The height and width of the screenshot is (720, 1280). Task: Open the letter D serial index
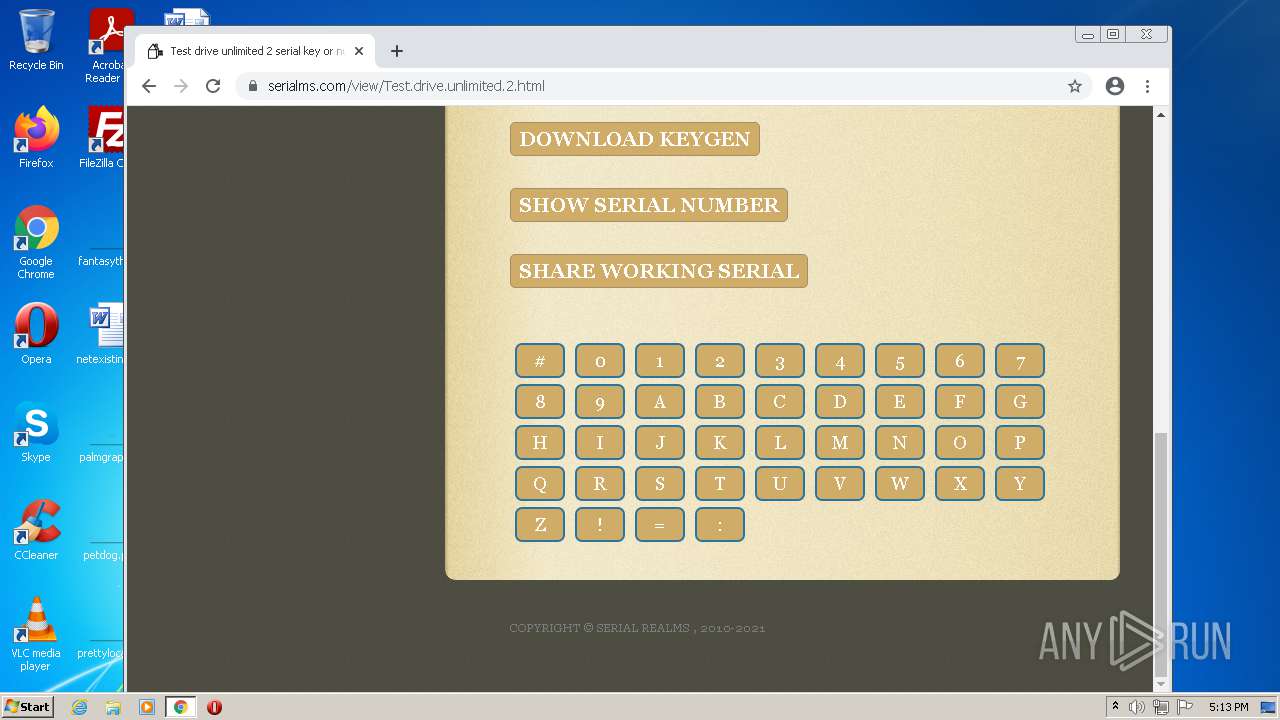[x=840, y=402]
